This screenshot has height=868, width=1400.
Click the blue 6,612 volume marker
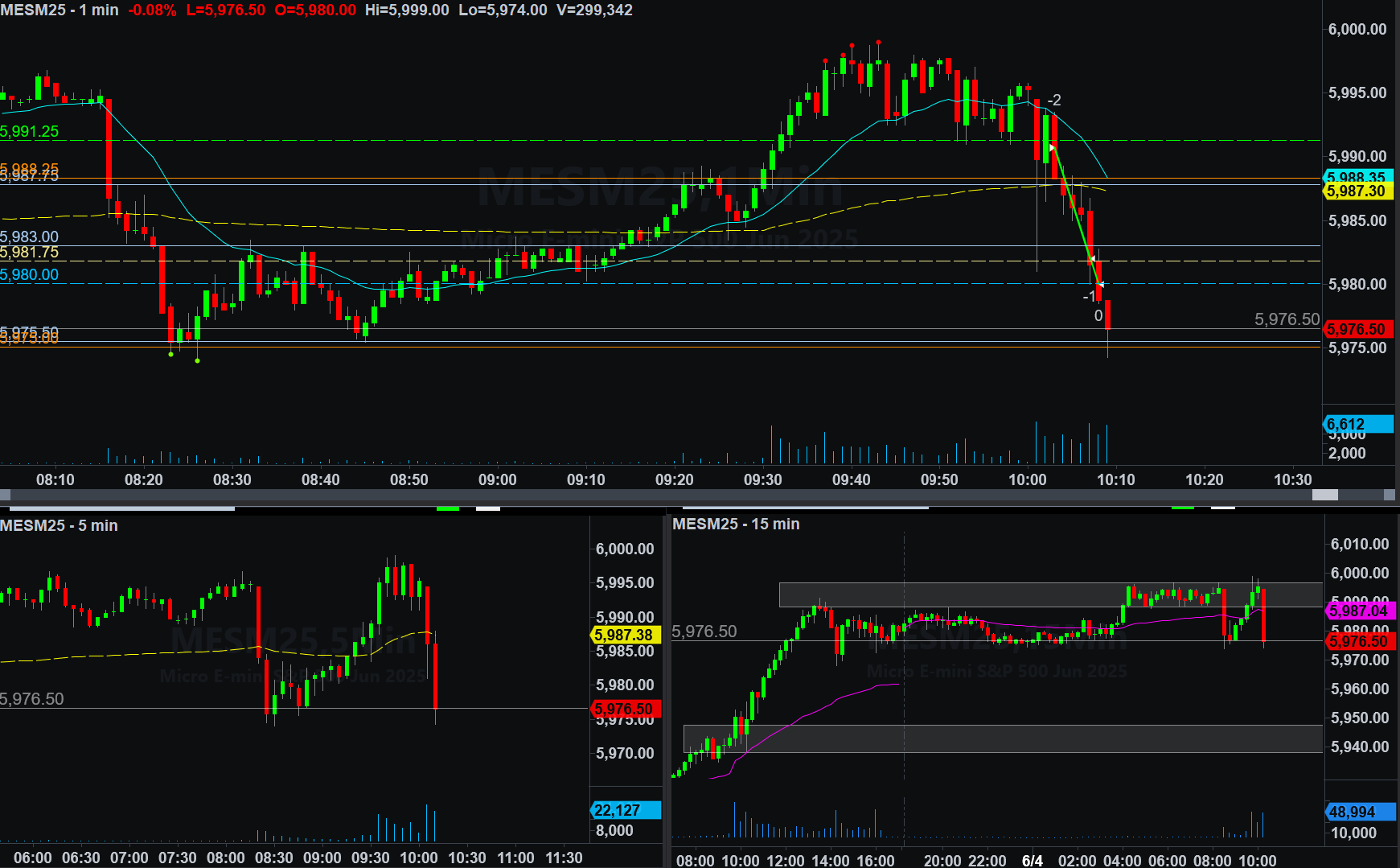click(1357, 424)
